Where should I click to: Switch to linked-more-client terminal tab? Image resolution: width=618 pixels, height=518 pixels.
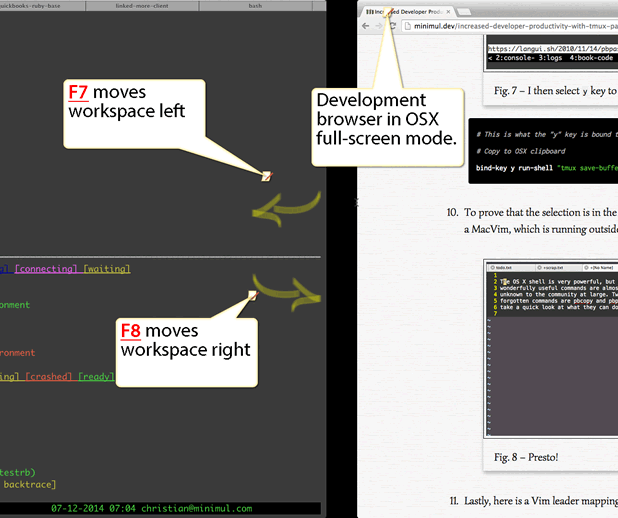click(x=142, y=6)
